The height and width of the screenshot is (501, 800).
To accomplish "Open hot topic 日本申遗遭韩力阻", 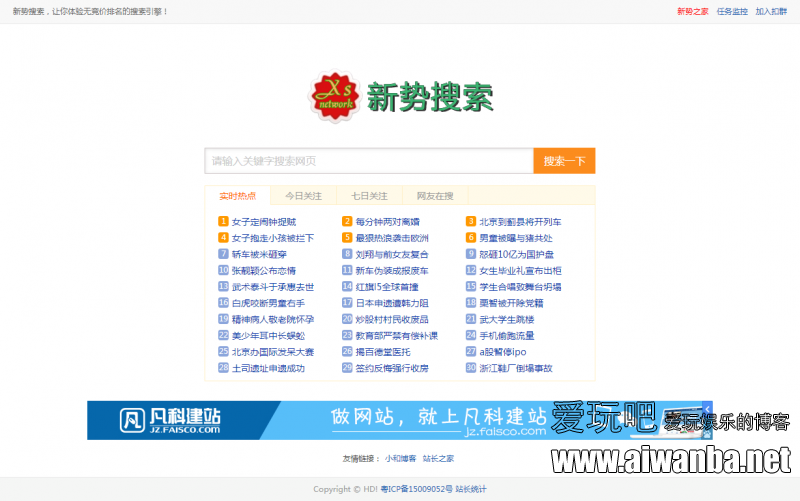I will pos(392,304).
